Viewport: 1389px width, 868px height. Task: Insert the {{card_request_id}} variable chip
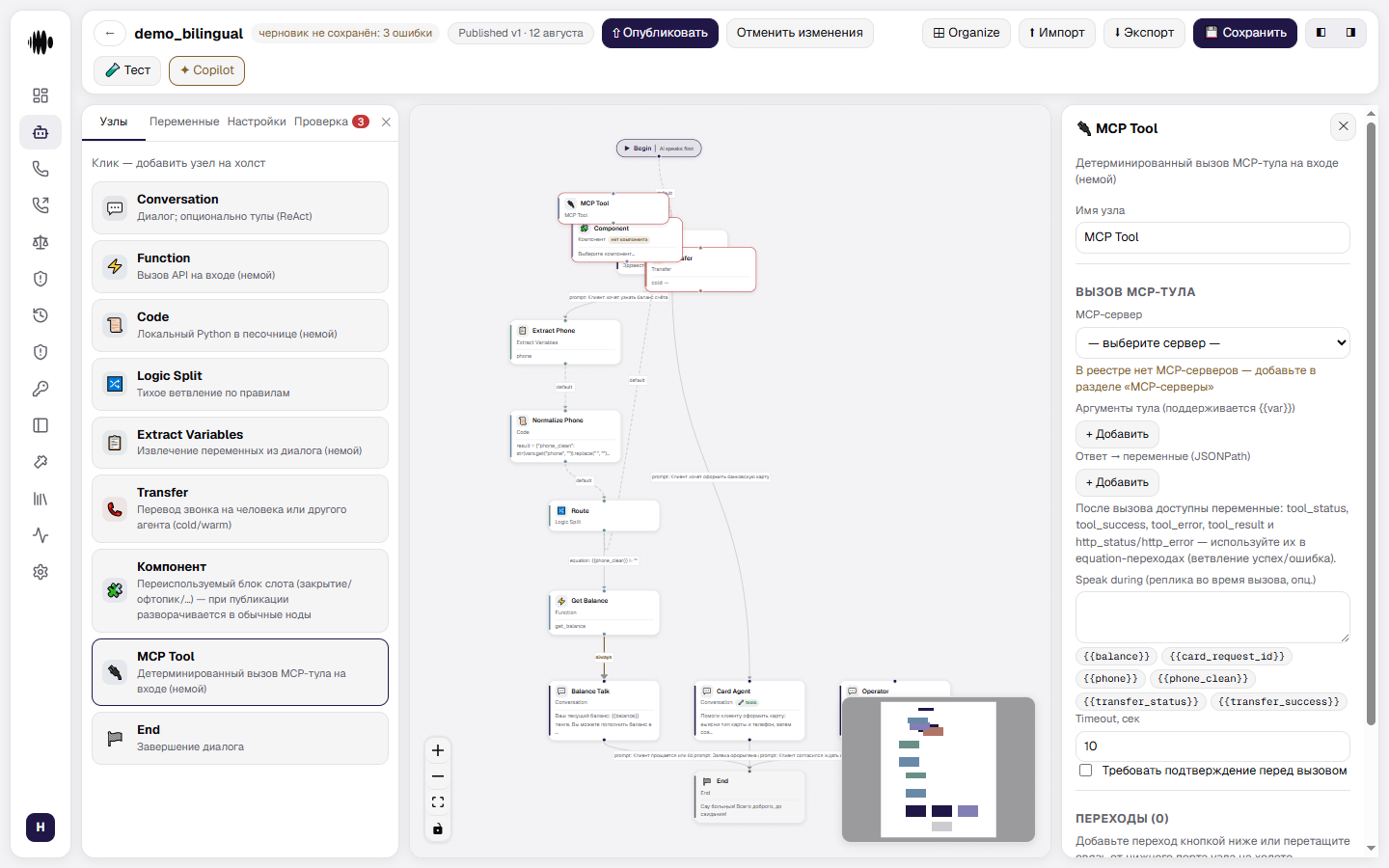click(x=1227, y=657)
